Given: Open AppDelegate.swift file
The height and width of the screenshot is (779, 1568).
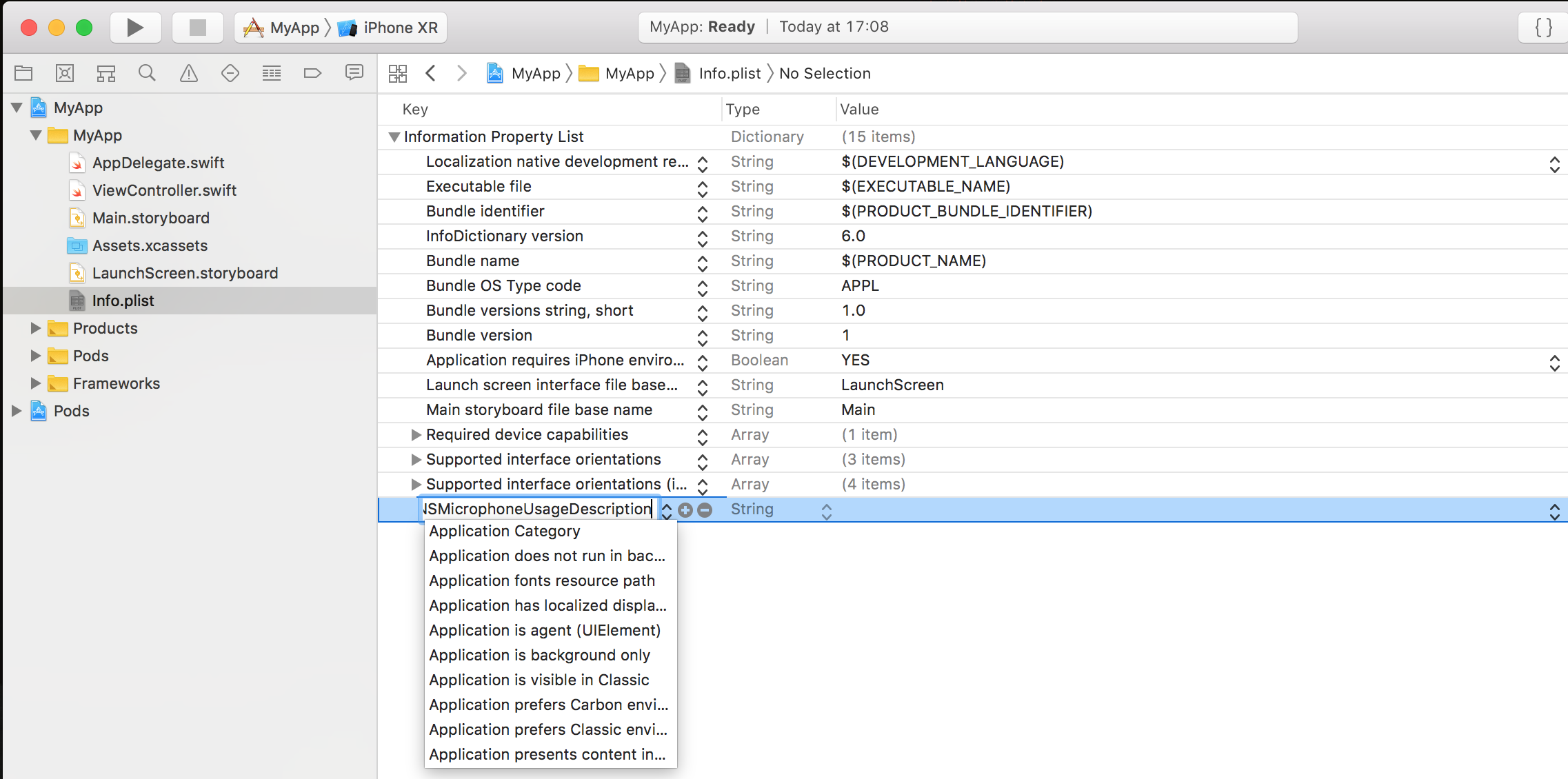Looking at the screenshot, I should pos(158,163).
